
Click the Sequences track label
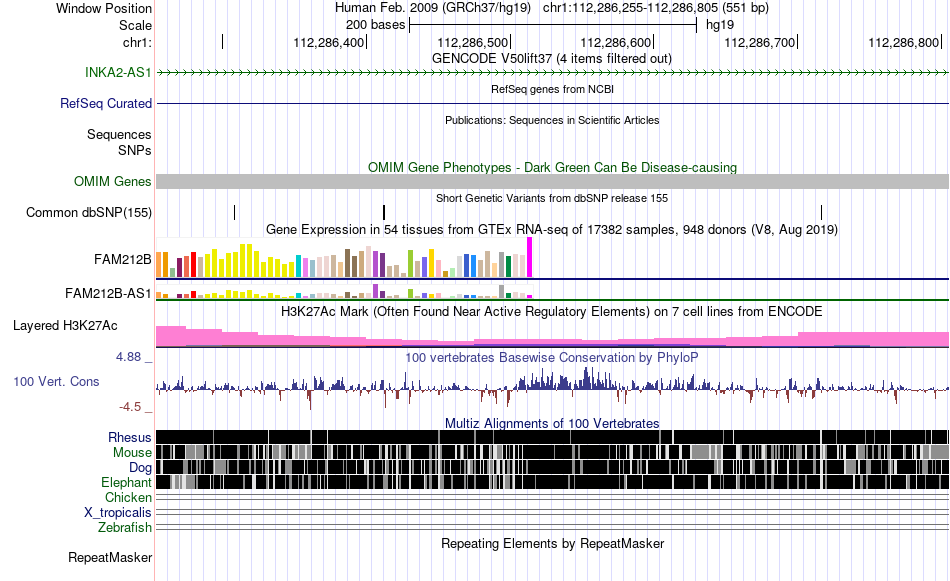click(119, 134)
